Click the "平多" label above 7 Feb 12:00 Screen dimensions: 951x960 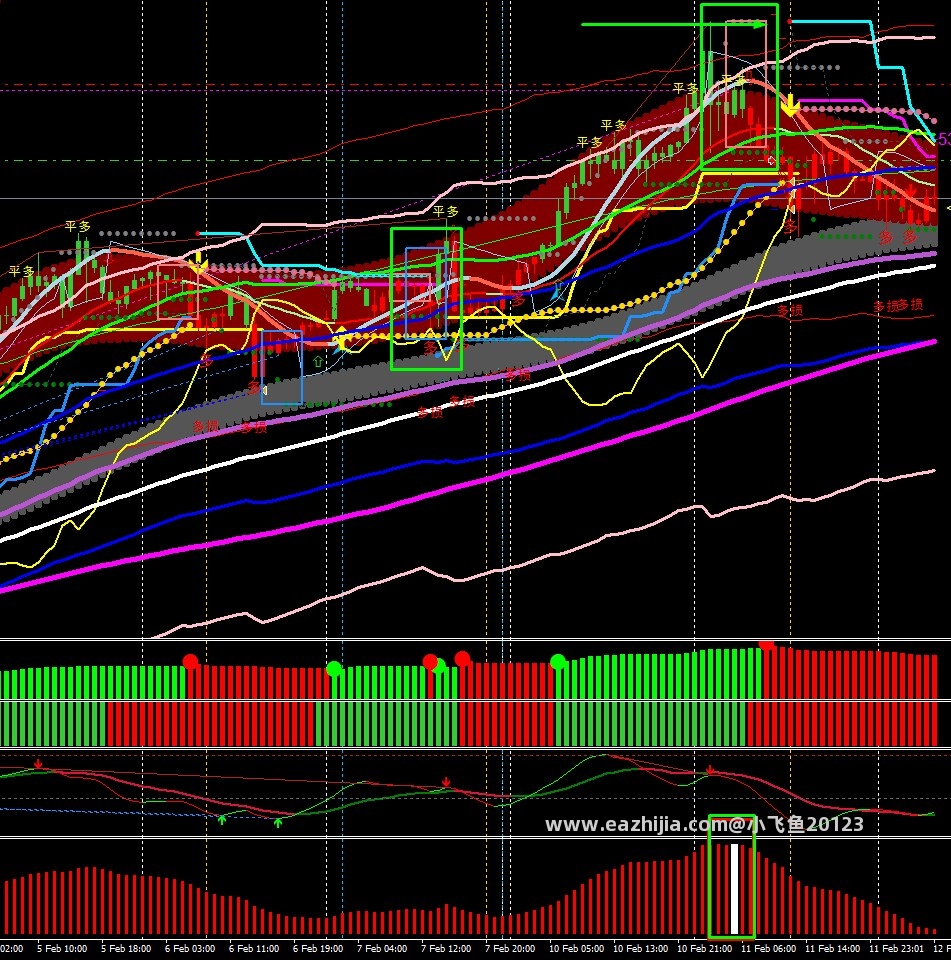coord(446,211)
